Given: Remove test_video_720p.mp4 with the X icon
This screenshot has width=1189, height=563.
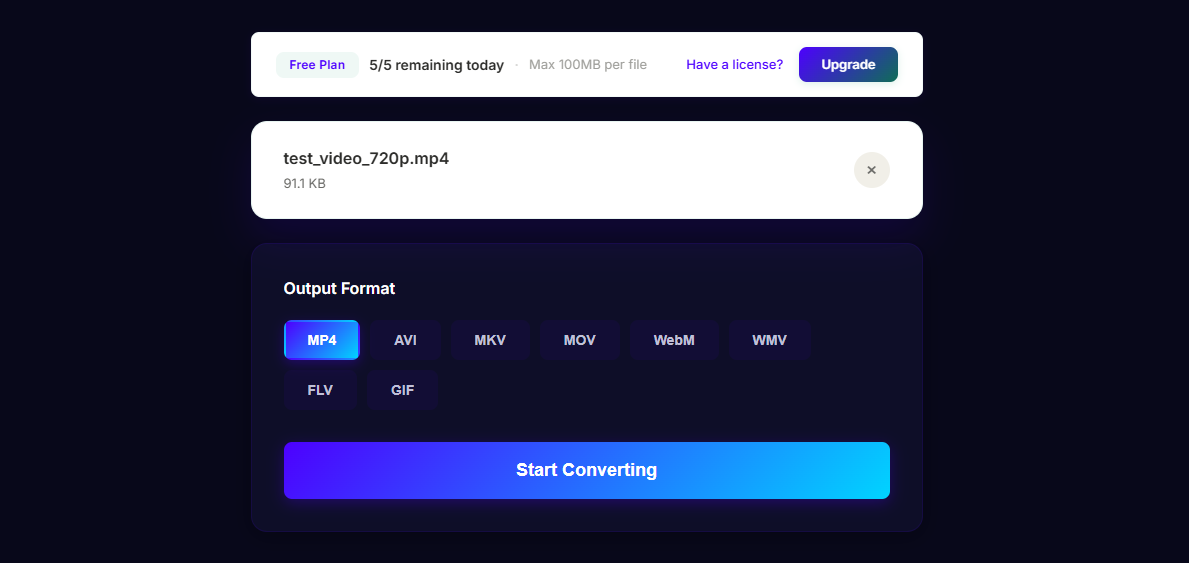Looking at the screenshot, I should tap(871, 170).
